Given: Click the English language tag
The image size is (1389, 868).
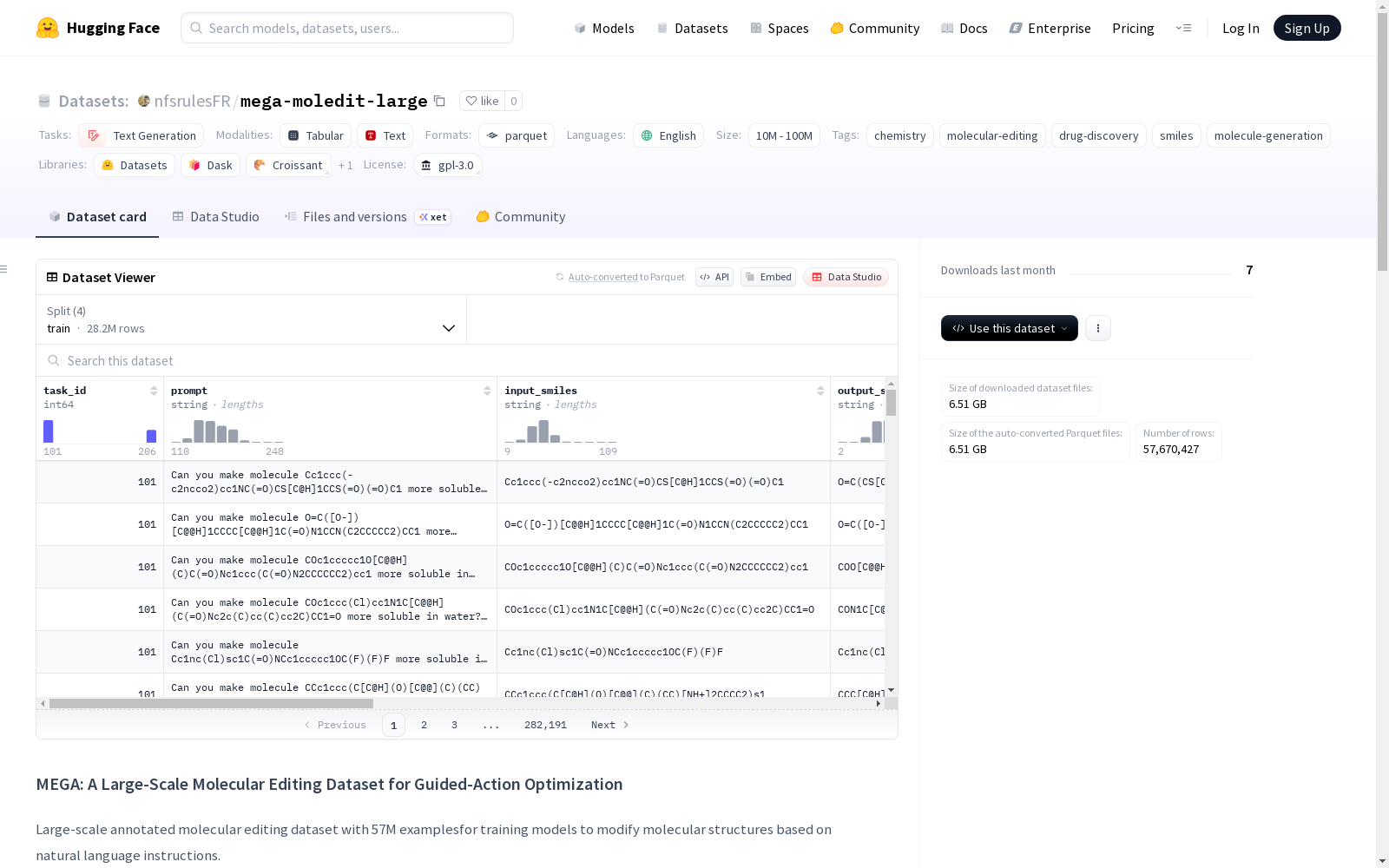Looking at the screenshot, I should tap(668, 135).
